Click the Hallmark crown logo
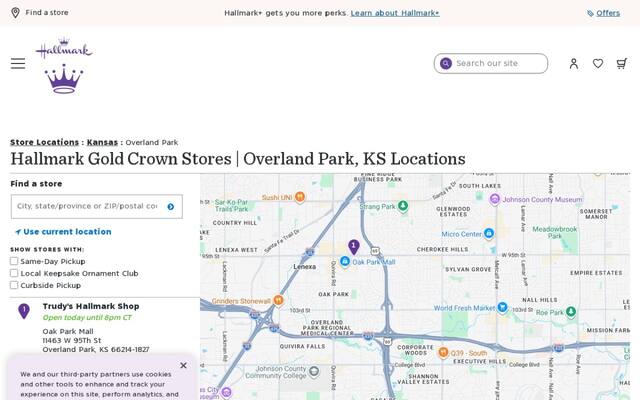The width and height of the screenshot is (640, 400). pos(64,66)
